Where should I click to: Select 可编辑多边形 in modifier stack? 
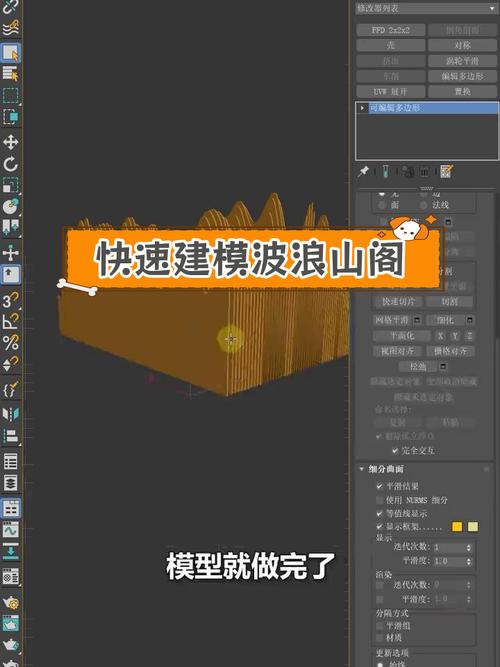click(433, 108)
